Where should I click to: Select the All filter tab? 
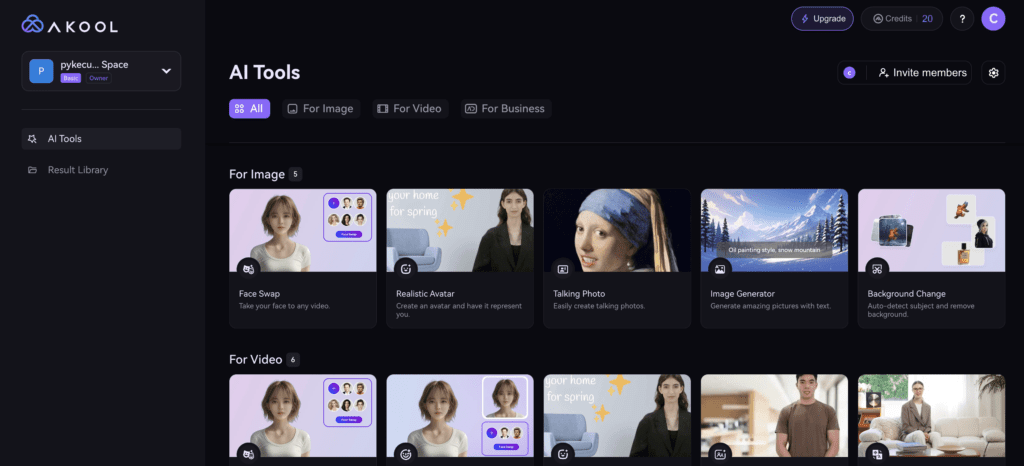(x=249, y=108)
